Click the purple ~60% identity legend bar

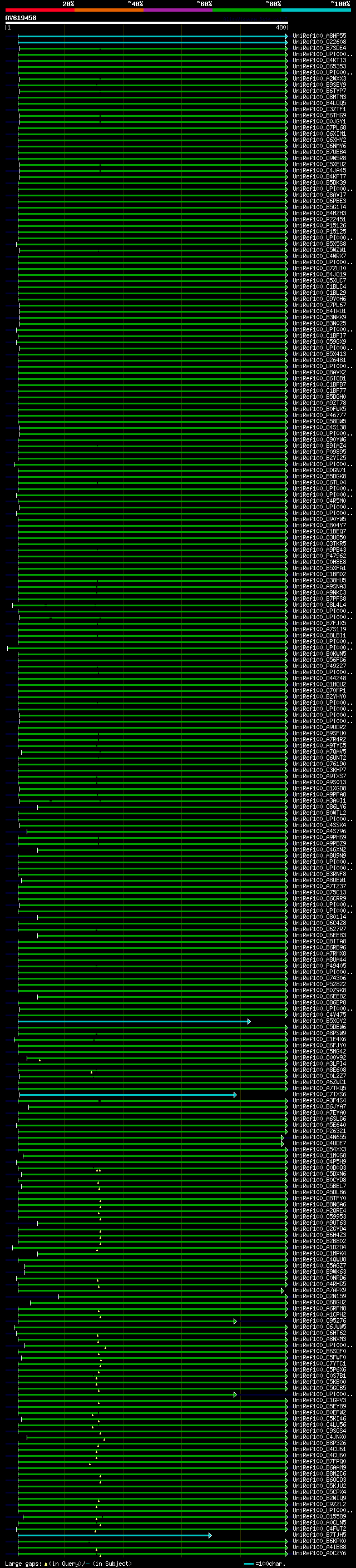177,10
